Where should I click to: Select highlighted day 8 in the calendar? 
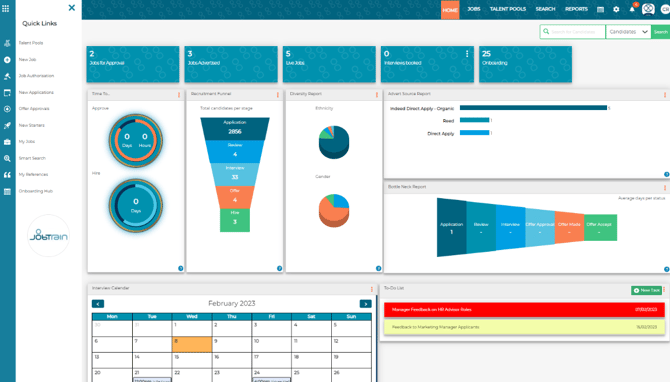192,344
